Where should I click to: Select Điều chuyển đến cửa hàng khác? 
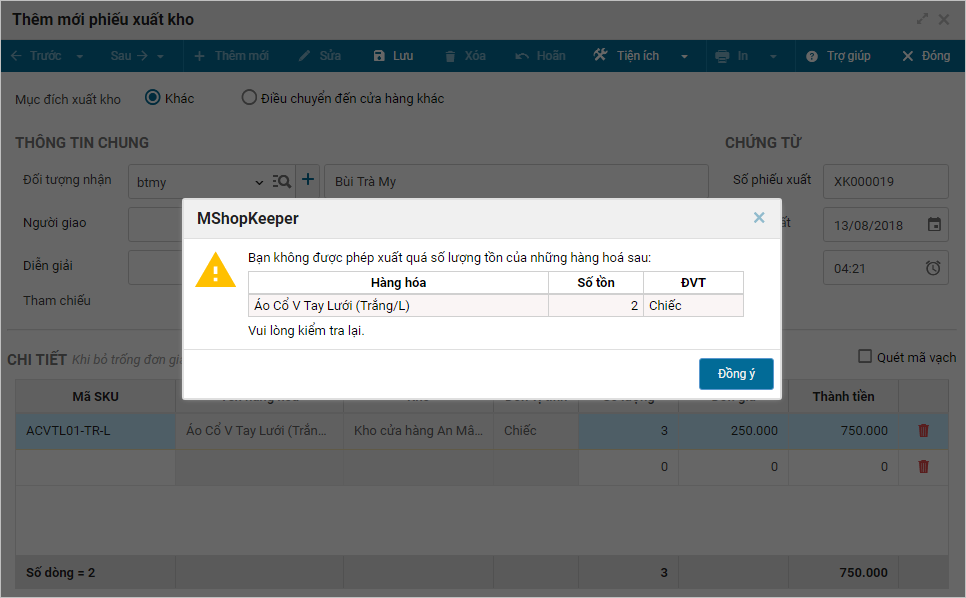(249, 97)
